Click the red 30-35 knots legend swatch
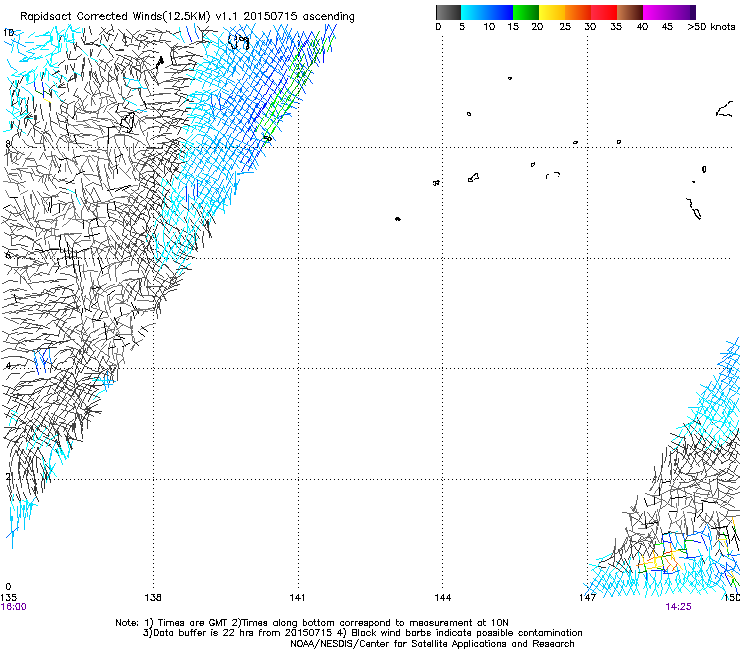Screen dimensions: 740x650 point(604,12)
